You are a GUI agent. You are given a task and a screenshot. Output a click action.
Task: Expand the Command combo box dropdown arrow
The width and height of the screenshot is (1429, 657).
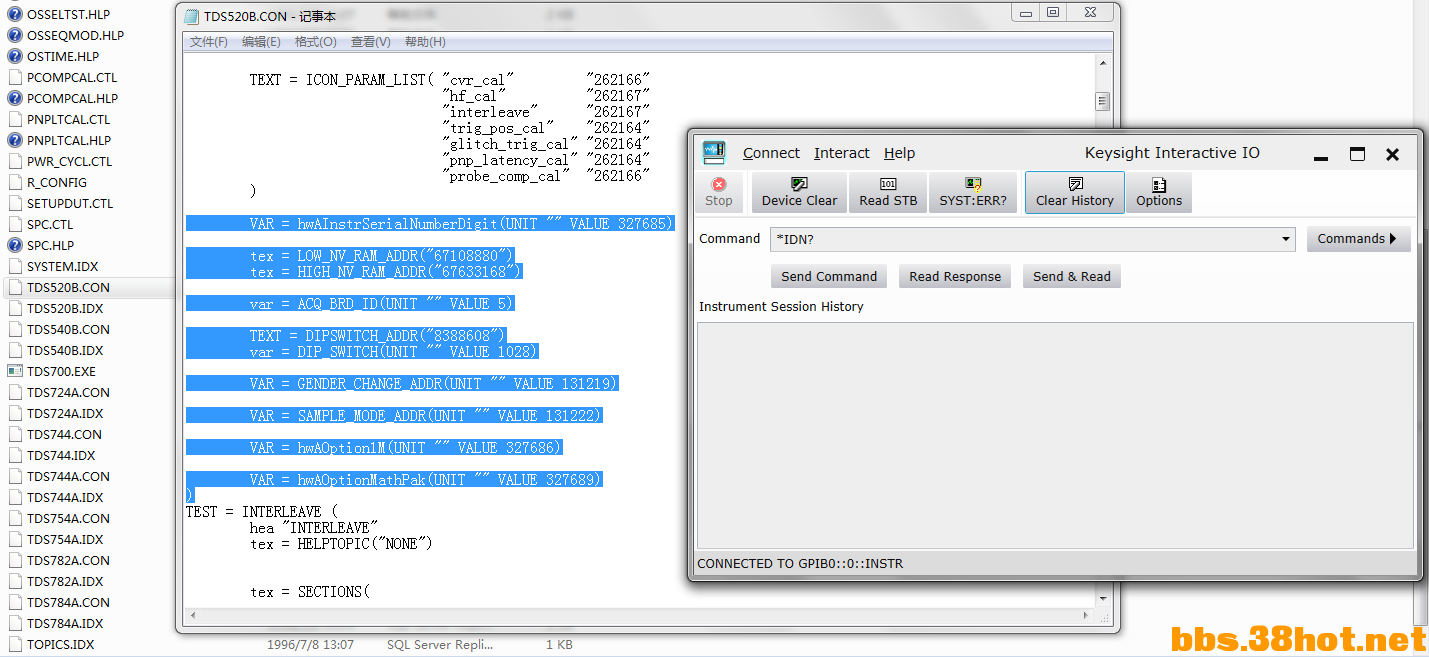click(x=1286, y=239)
